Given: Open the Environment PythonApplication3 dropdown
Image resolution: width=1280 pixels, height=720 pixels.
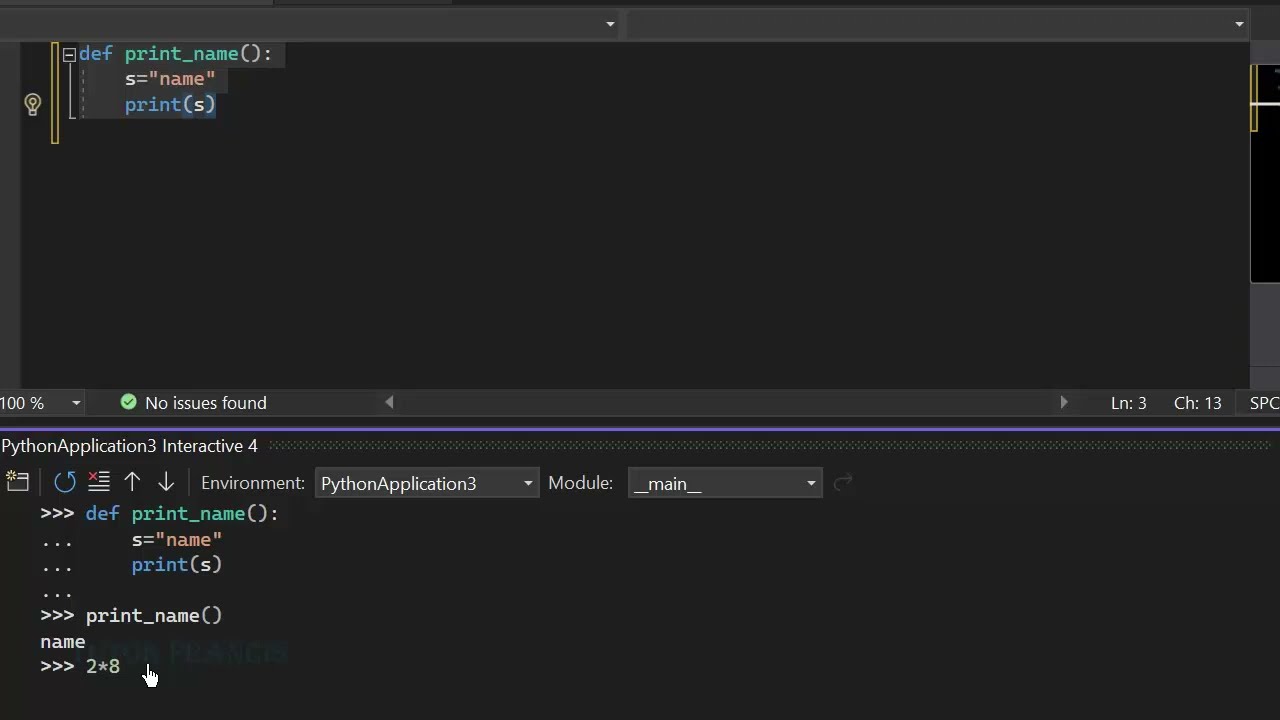Looking at the screenshot, I should (x=427, y=483).
